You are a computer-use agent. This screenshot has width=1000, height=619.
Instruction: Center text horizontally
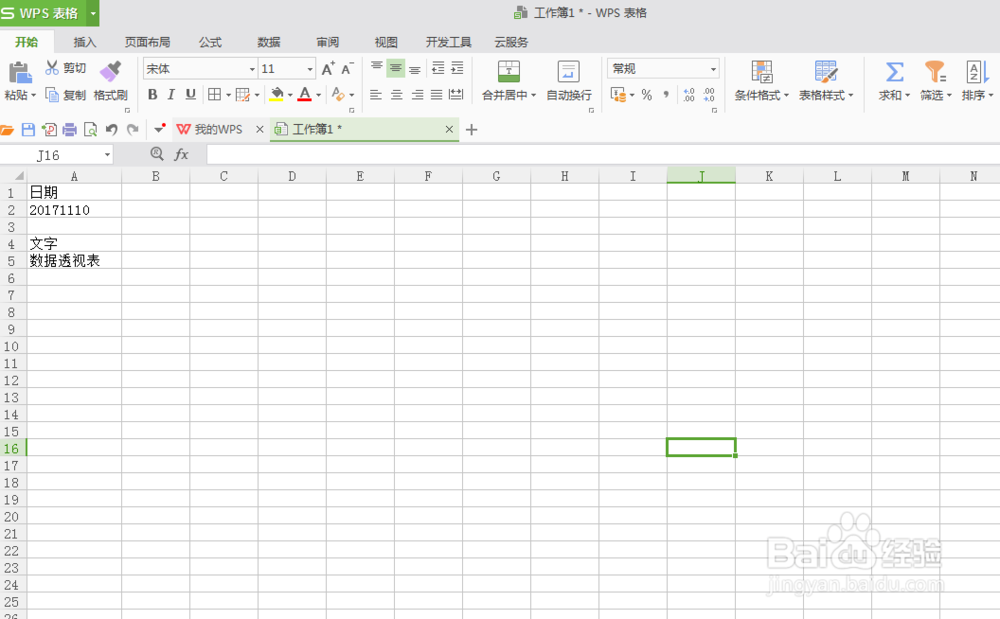point(396,95)
